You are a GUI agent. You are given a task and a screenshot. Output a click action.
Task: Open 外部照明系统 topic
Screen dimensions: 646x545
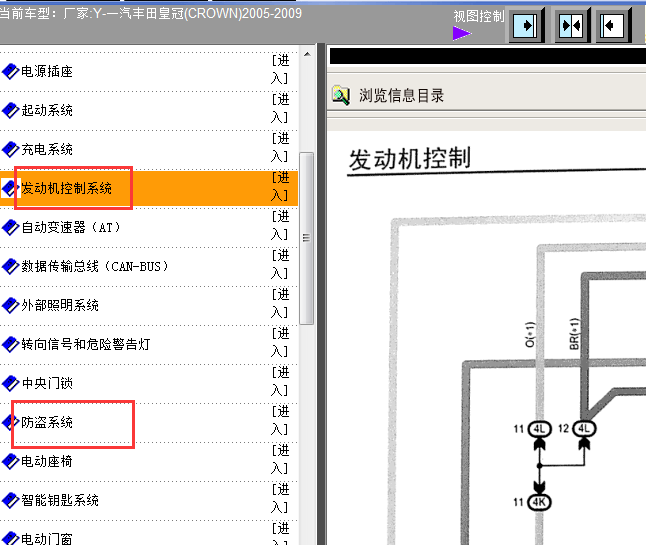60,305
